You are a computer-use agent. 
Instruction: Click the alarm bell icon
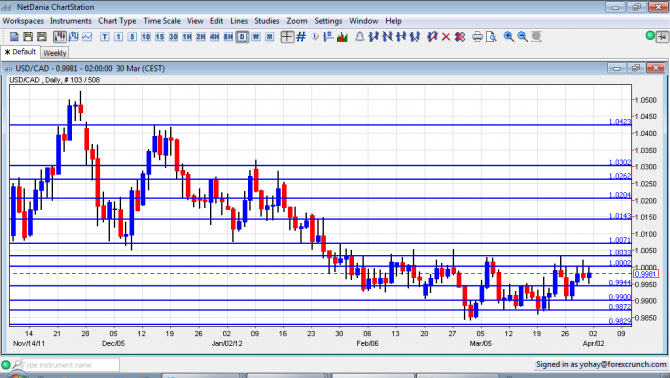[360, 37]
